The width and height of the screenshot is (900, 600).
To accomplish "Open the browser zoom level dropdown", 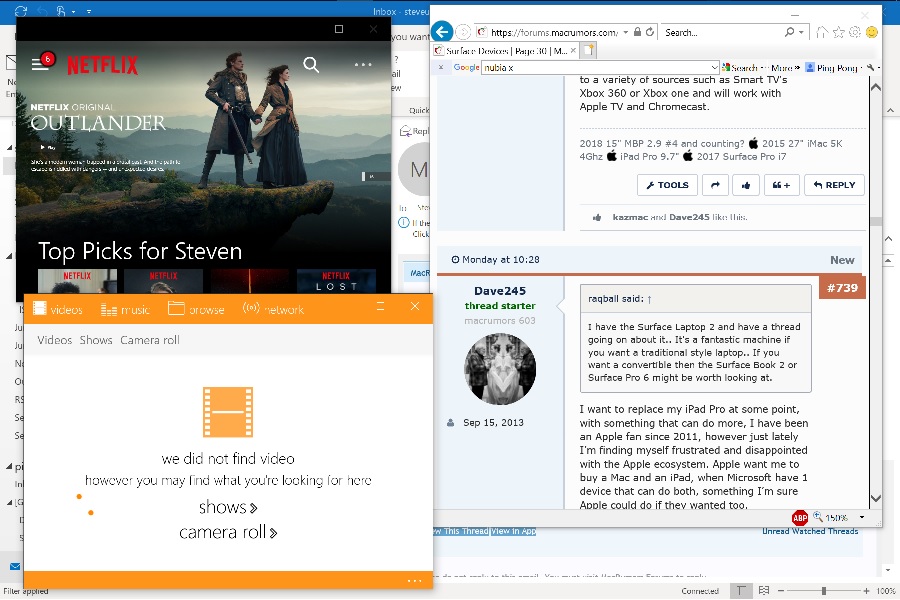I will tap(862, 517).
